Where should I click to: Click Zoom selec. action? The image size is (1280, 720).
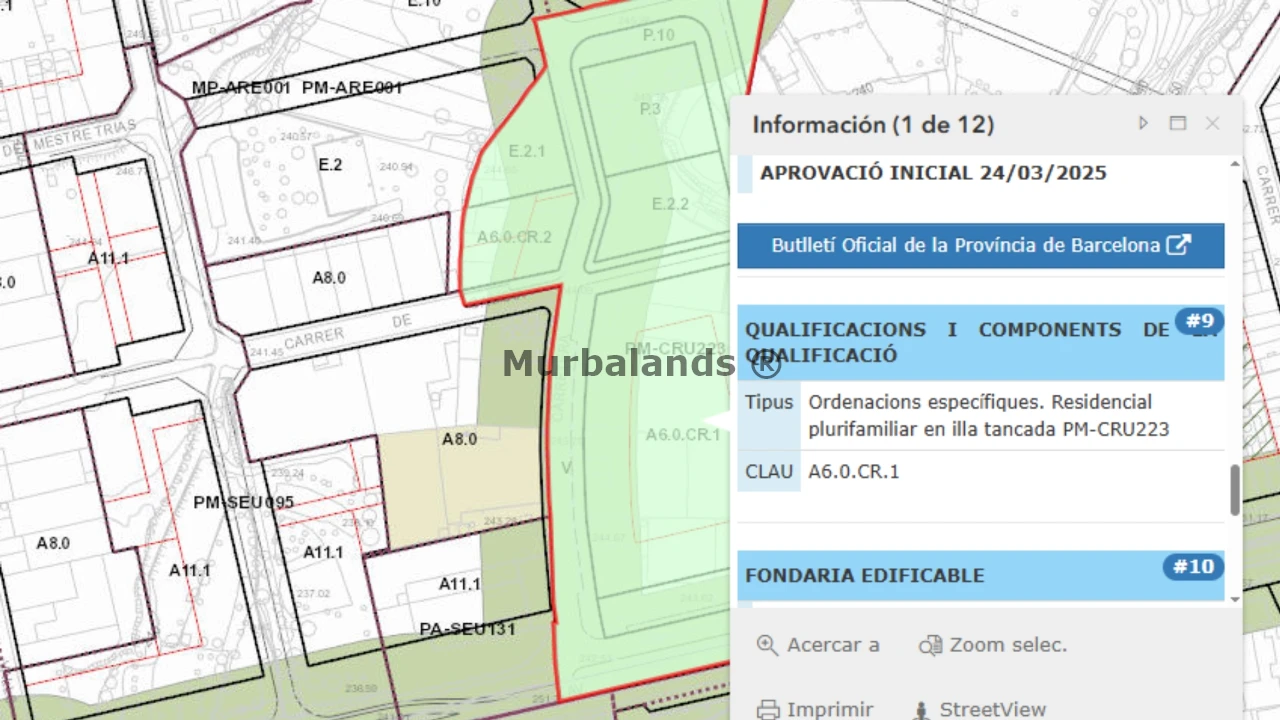pyautogui.click(x=993, y=645)
